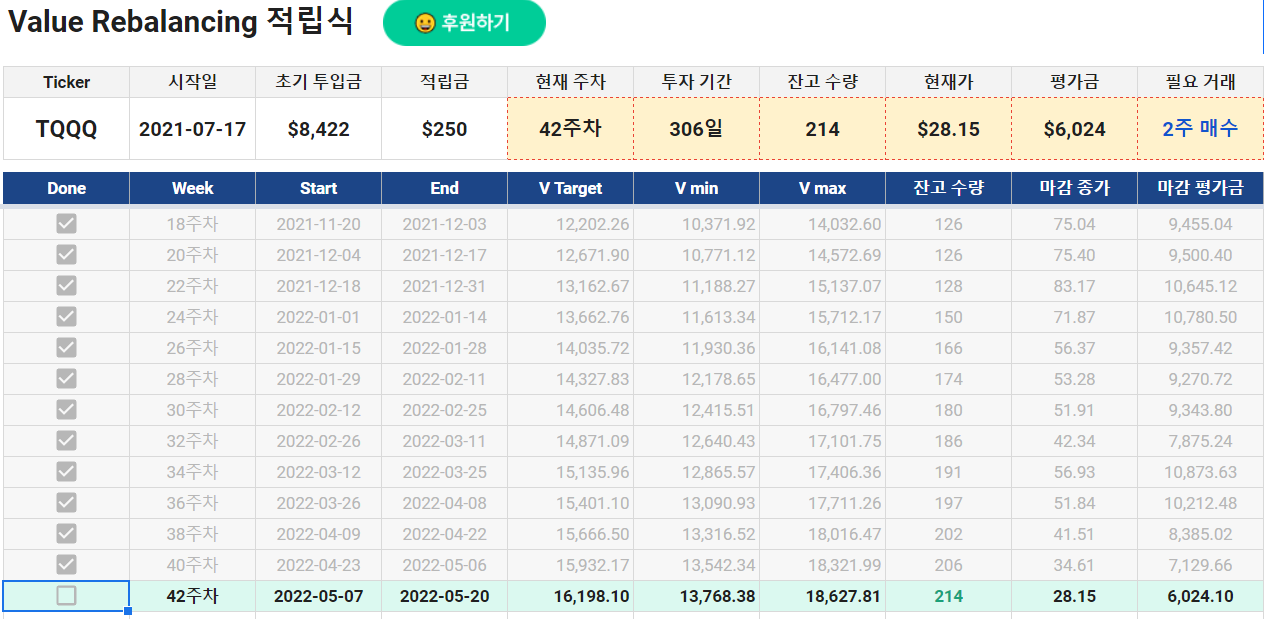The height and width of the screenshot is (619, 1264).
Task: Select start date cell 2021-07-17
Action: point(192,128)
